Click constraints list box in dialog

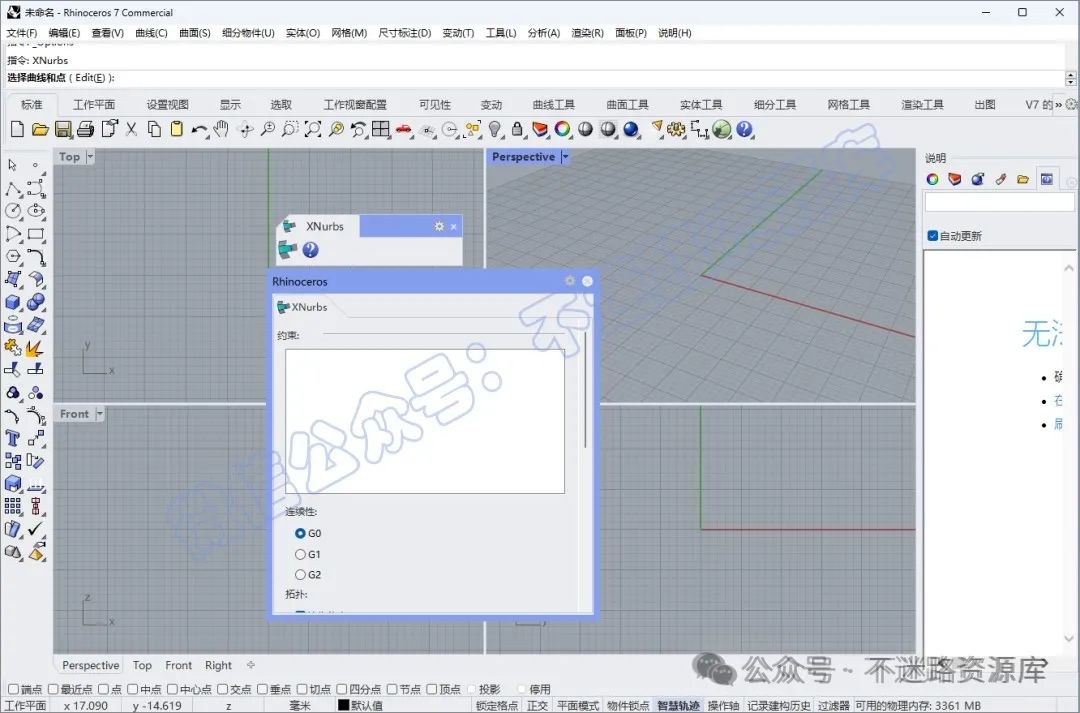point(425,421)
